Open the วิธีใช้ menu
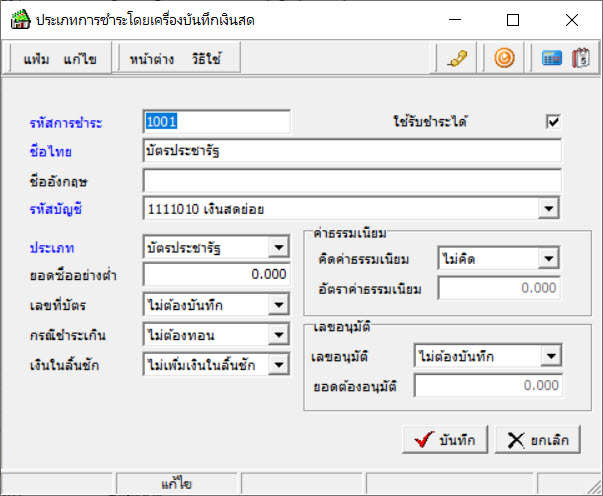603x496 pixels. click(x=207, y=59)
